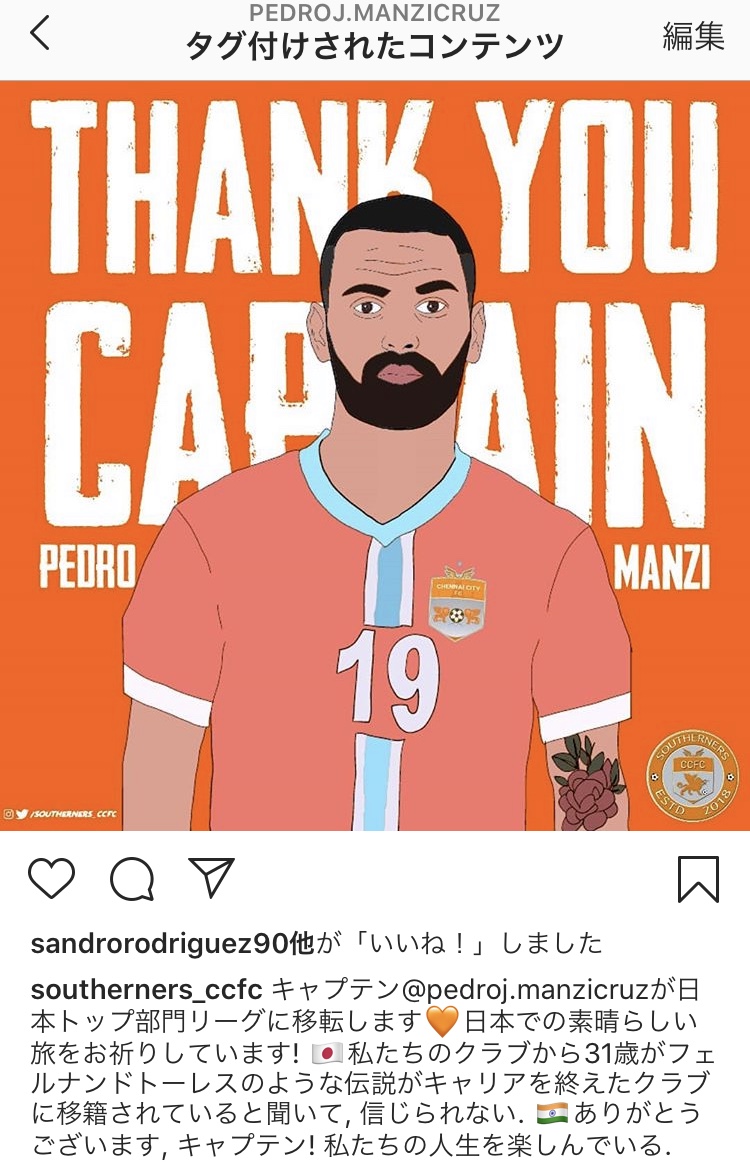The width and height of the screenshot is (750, 1165).
Task: Tap the back arrow icon
Action: tap(40, 33)
